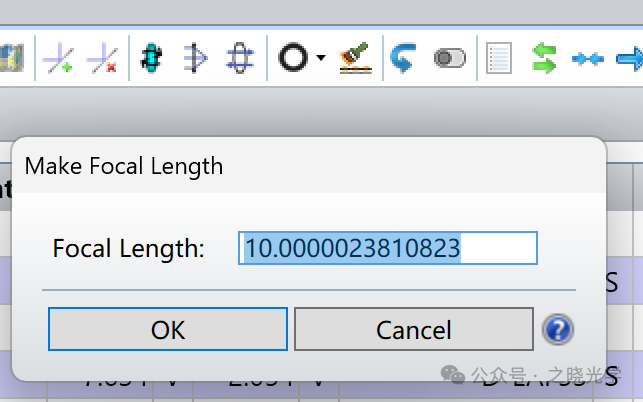Click inside the Focal Length input field
Screen dimensions: 643x402
coord(387,248)
